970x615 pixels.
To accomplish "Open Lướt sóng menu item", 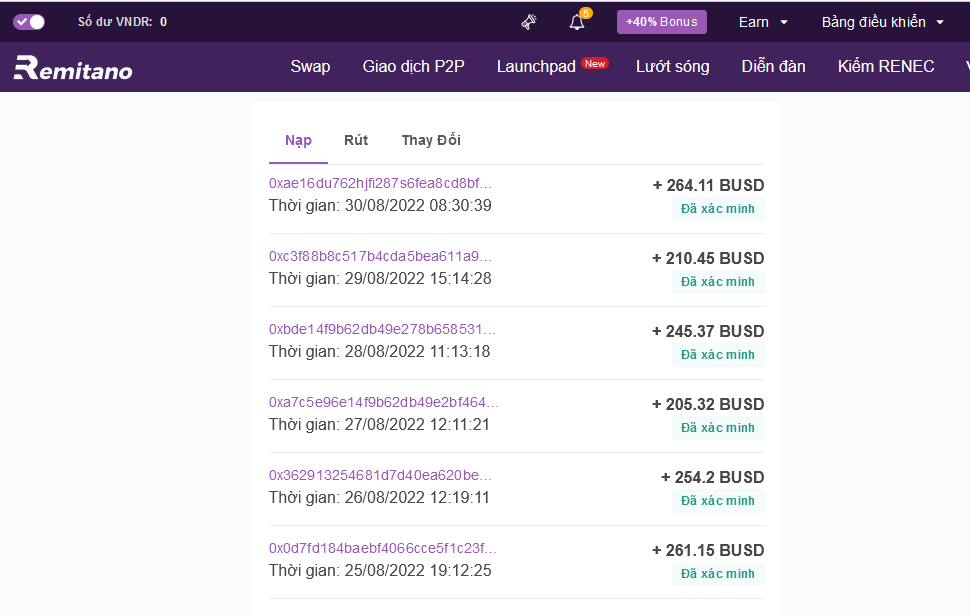I will pos(672,66).
